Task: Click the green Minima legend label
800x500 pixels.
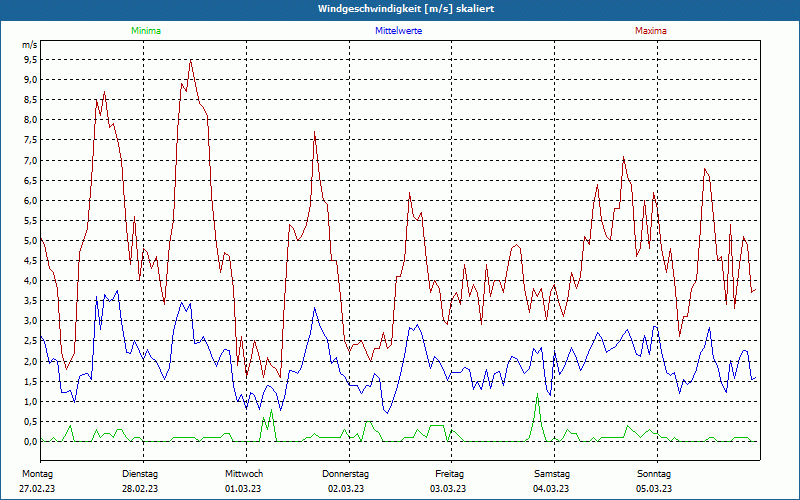Action: [146, 31]
